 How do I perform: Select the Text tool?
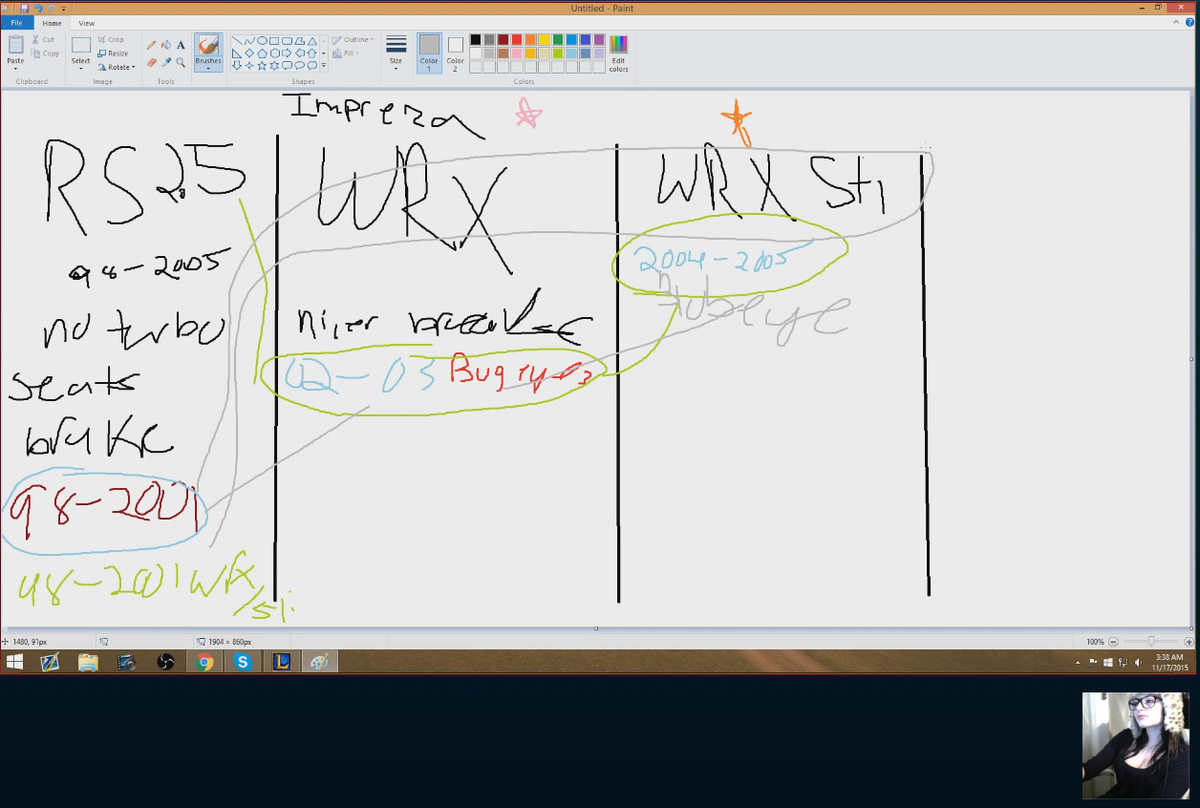coord(180,45)
